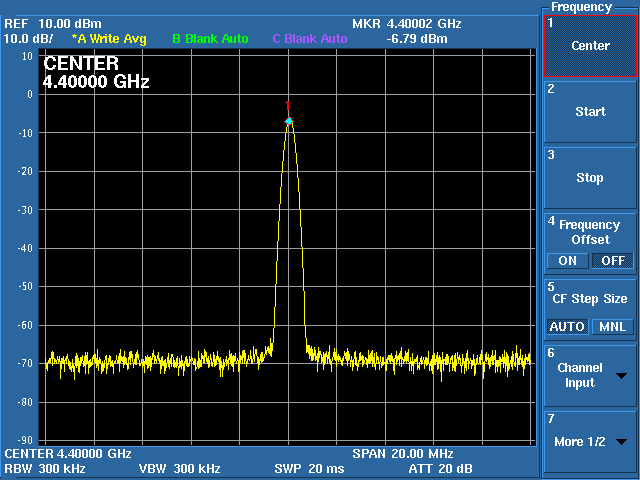Click the RBW 300 kHz readout

[44, 468]
